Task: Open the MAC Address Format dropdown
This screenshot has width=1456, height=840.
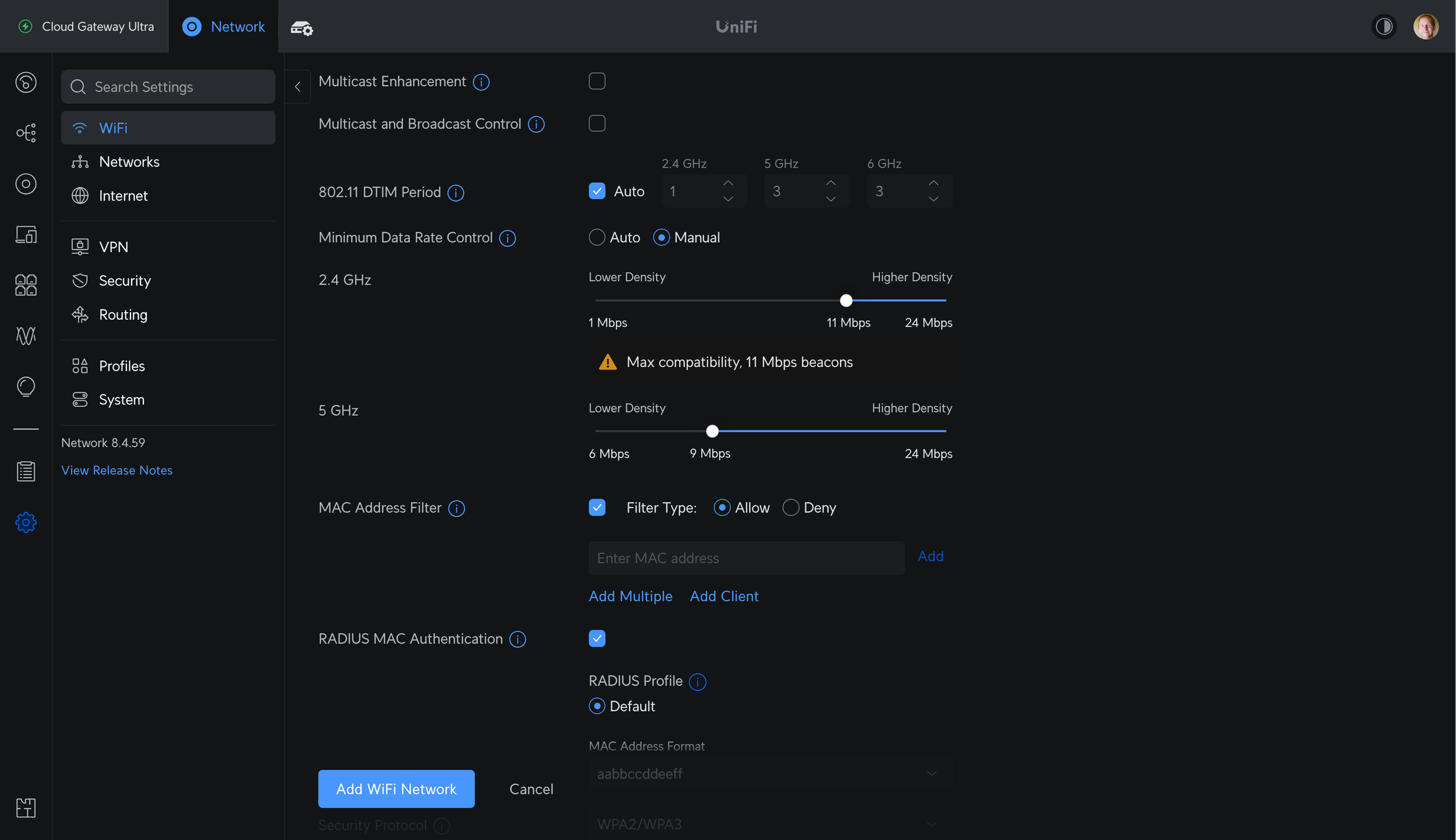Action: [769, 774]
